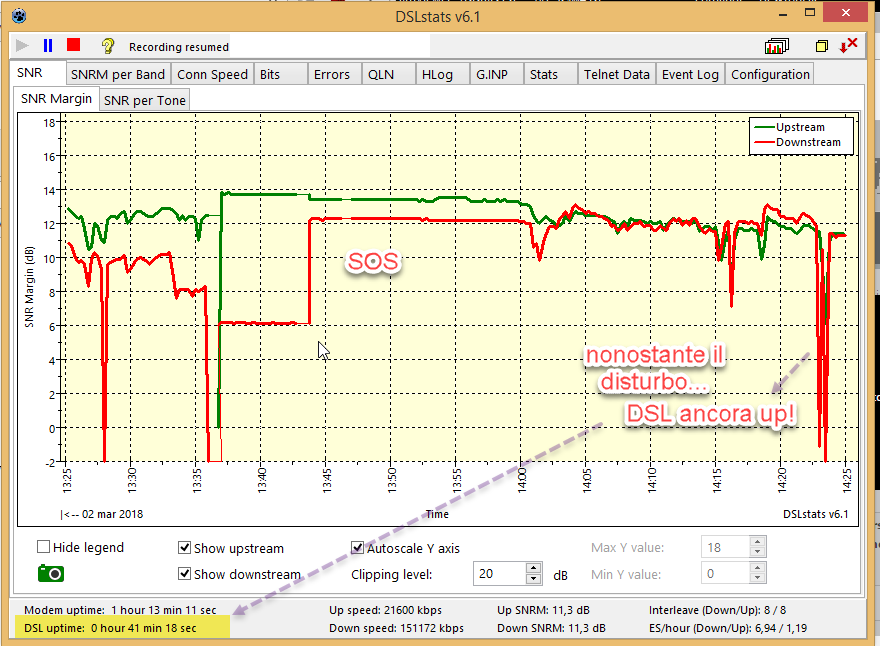Image resolution: width=880 pixels, height=646 pixels.
Task: Click the DSLstats paw icon in title bar
Action: pos(19,16)
